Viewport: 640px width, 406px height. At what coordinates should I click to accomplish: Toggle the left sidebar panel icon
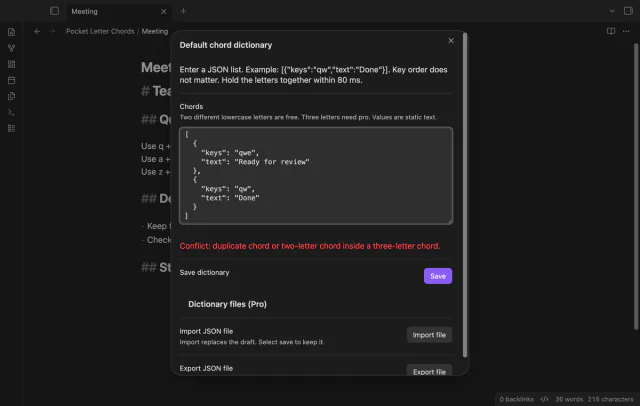click(54, 11)
